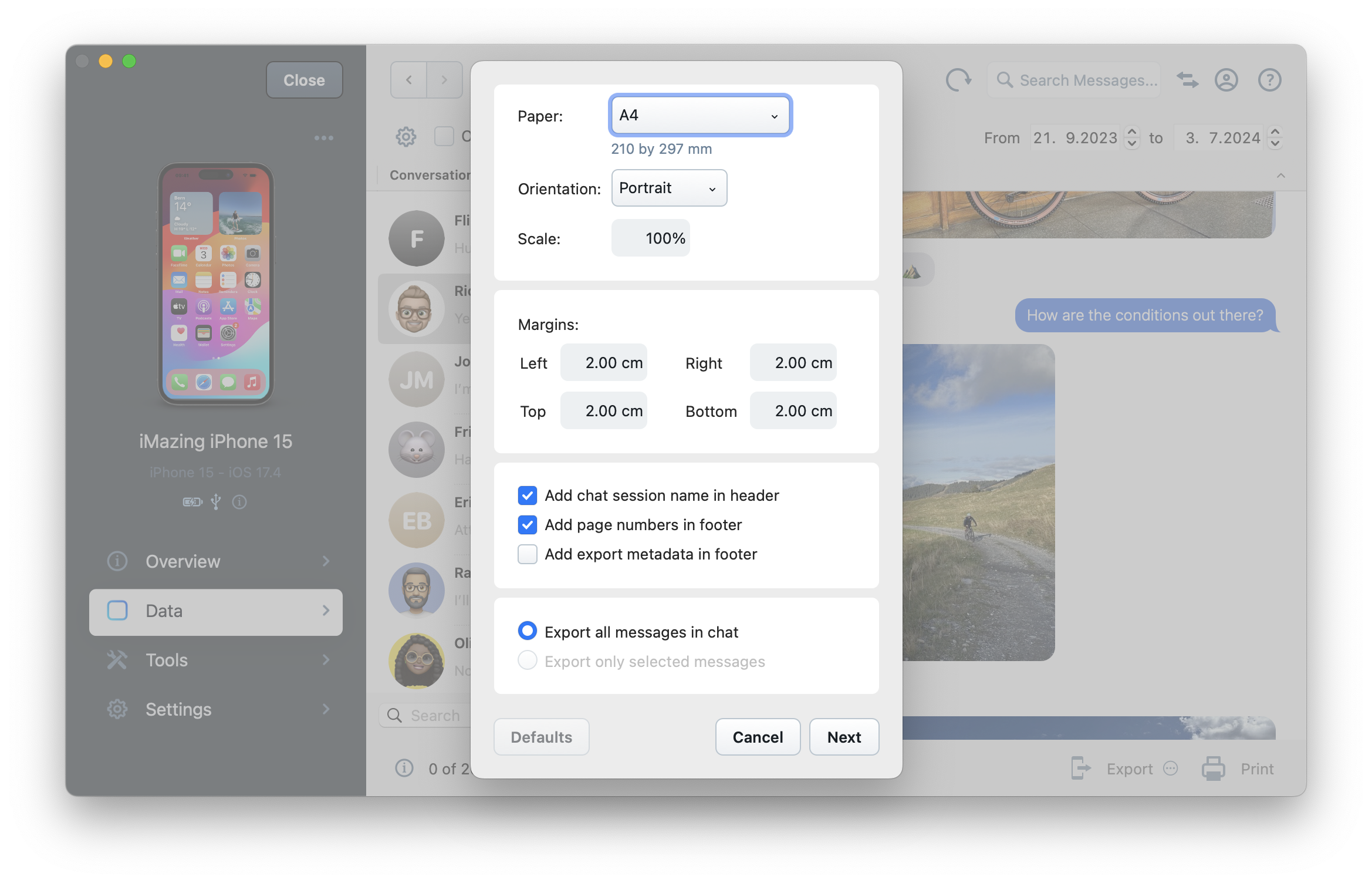Click the info icon next to 0 of 2

(x=404, y=768)
